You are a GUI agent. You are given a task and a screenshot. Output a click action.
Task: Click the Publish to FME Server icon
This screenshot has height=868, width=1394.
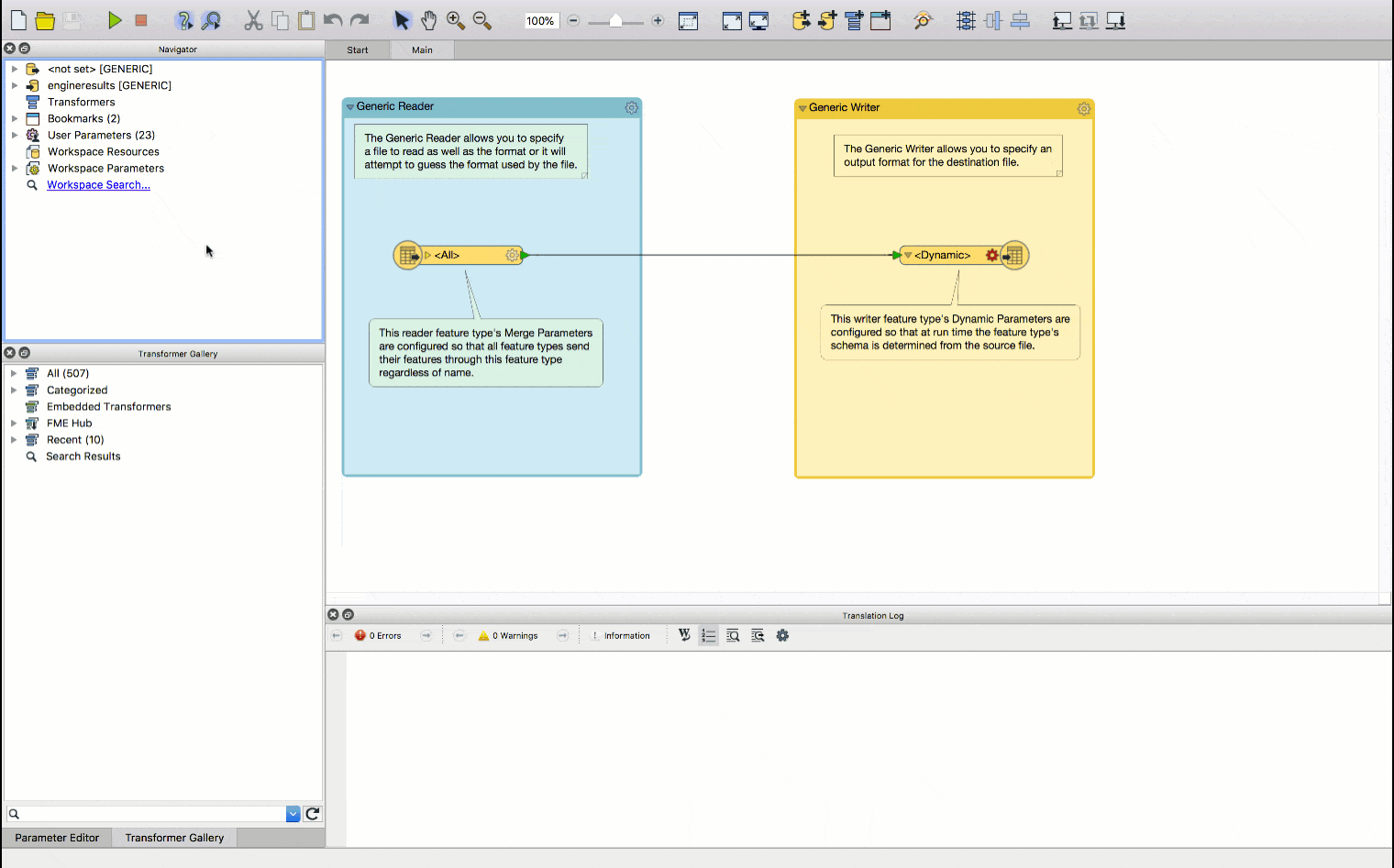pos(1062,20)
